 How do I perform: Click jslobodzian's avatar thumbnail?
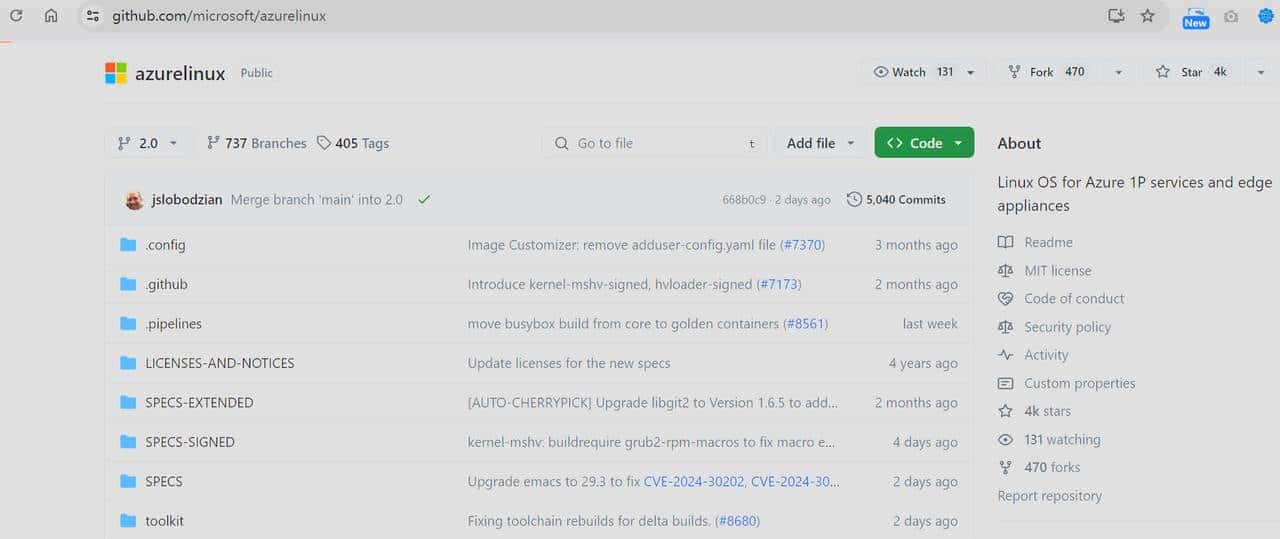[134, 200]
